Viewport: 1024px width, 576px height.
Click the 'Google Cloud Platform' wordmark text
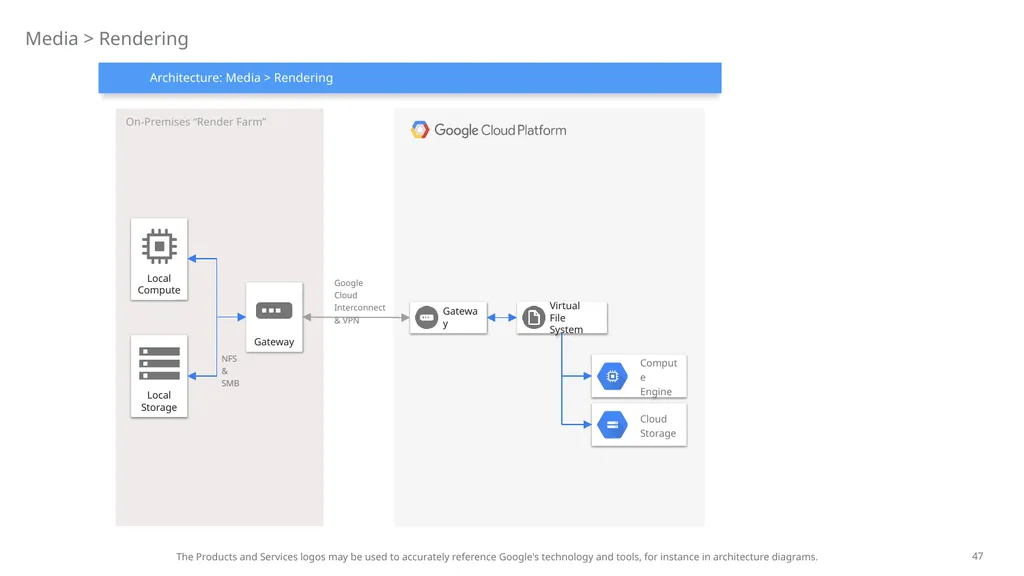500,130
